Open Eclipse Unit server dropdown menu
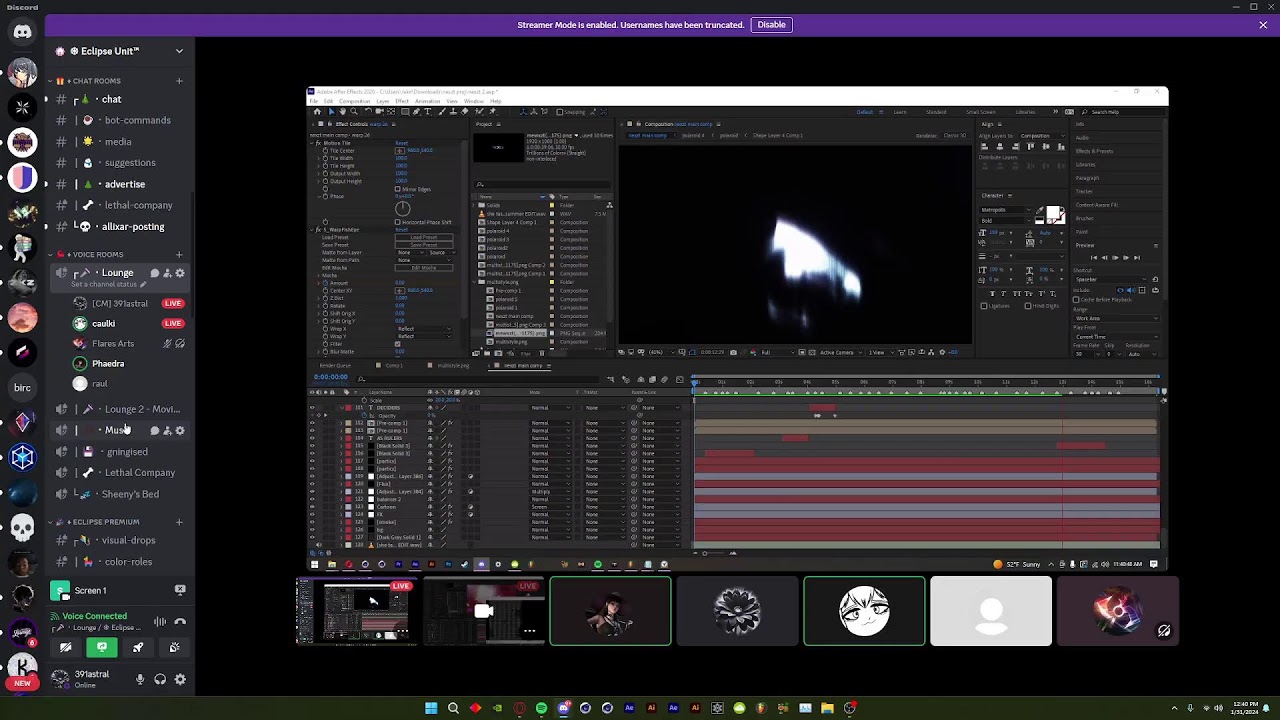This screenshot has height=720, width=1280. [x=179, y=51]
